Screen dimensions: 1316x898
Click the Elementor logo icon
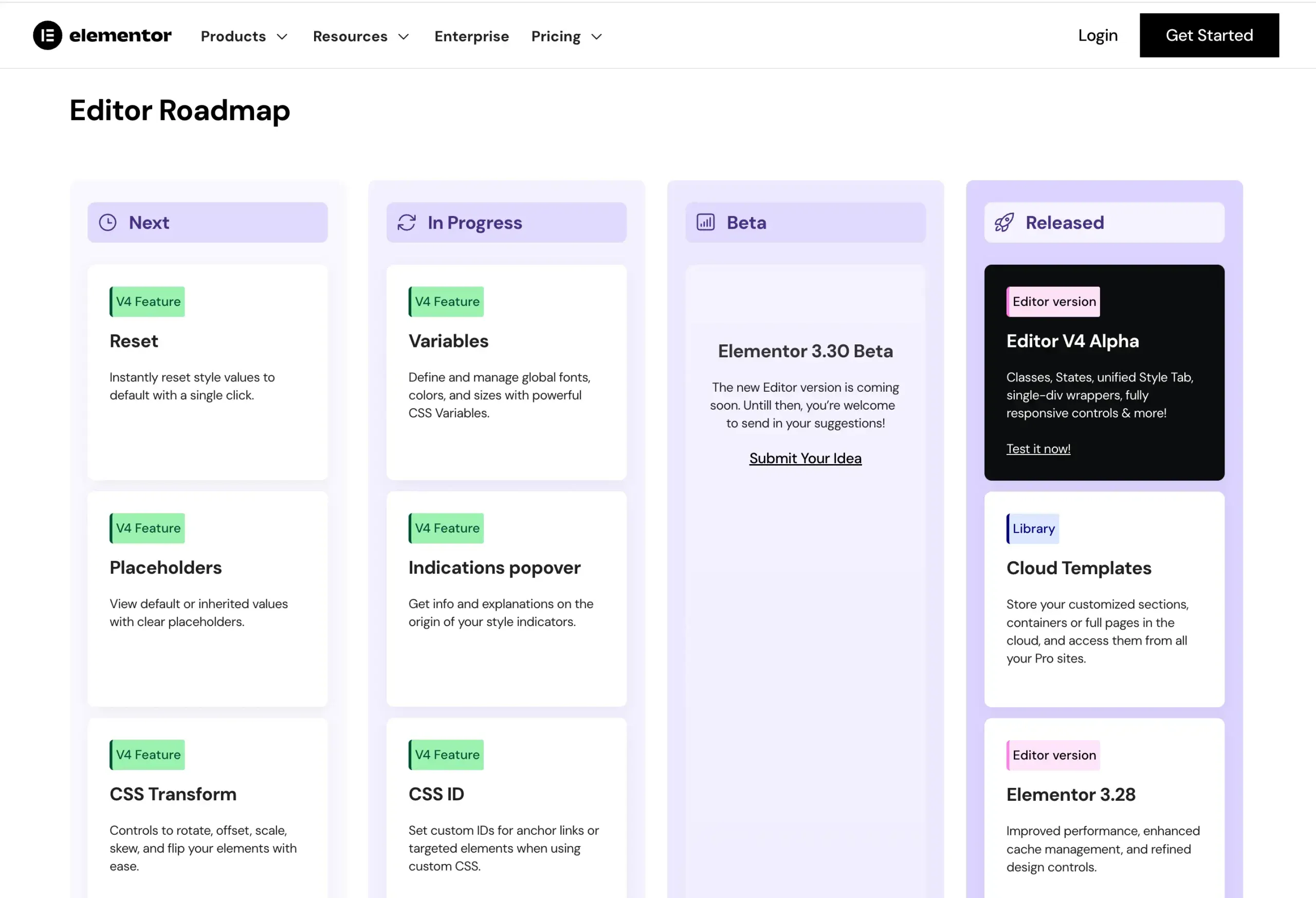tap(48, 35)
